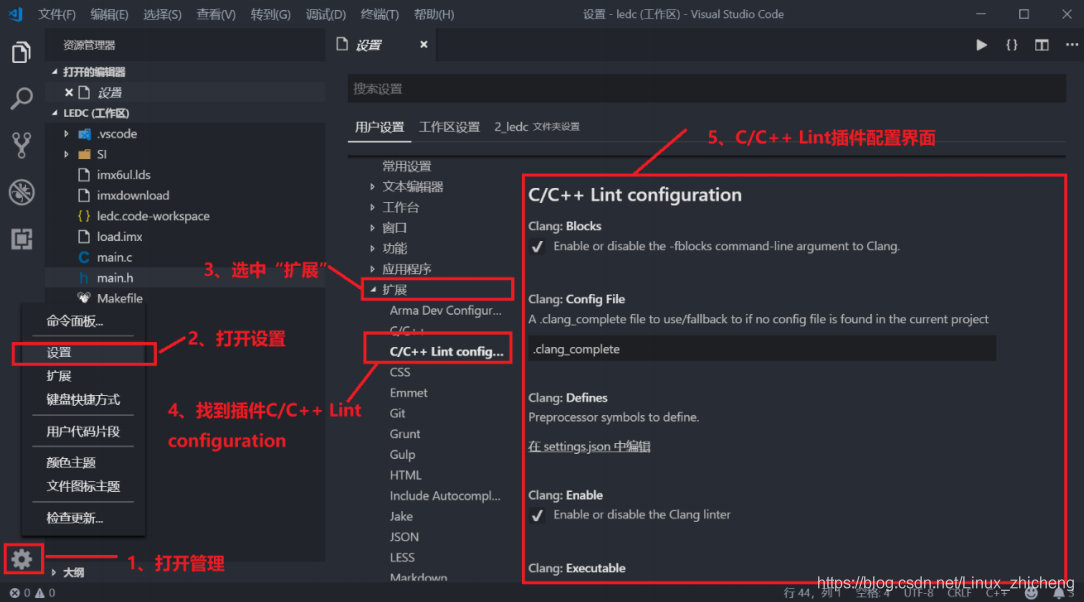Screen dimensions: 1084x602
Task: Click the Run play icon in editor toolbar
Action: [981, 45]
